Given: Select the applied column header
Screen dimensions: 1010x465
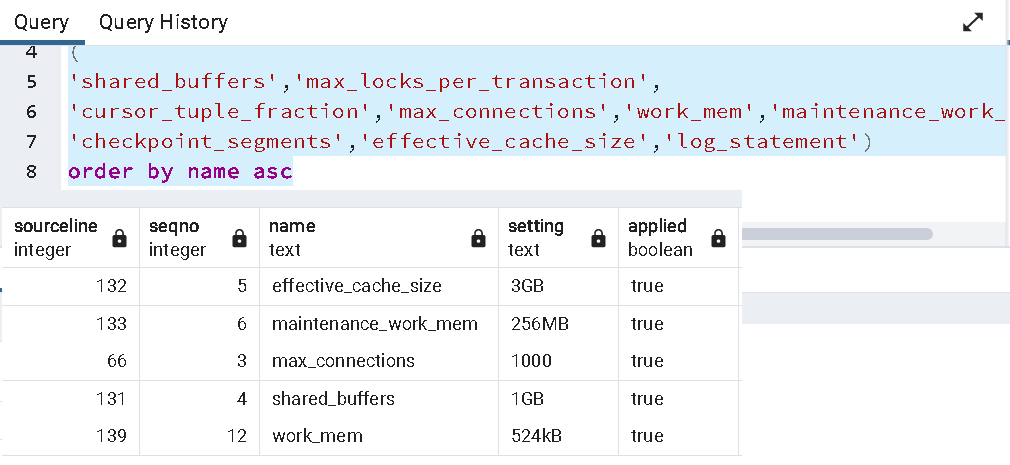Looking at the screenshot, I should pos(678,238).
